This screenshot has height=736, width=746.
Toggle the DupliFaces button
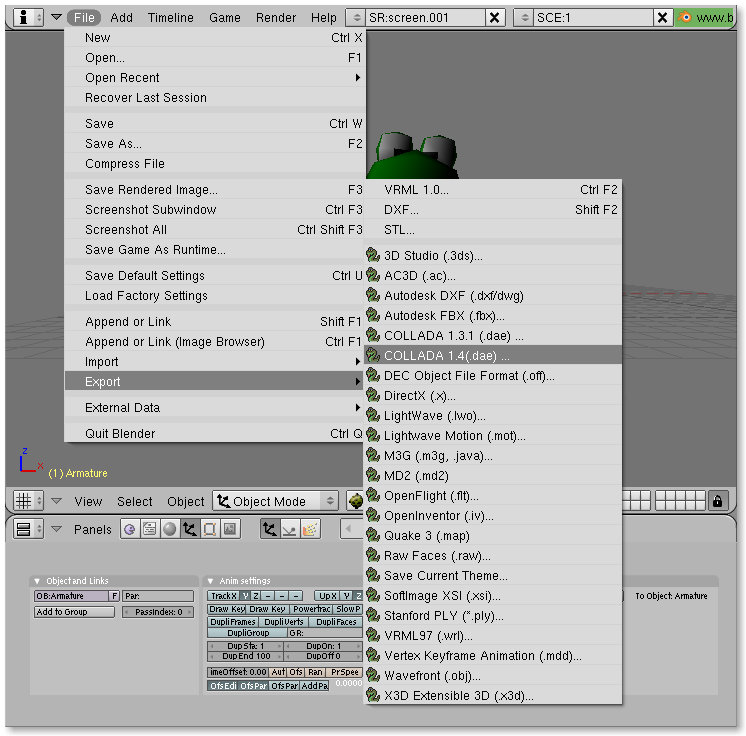click(336, 622)
